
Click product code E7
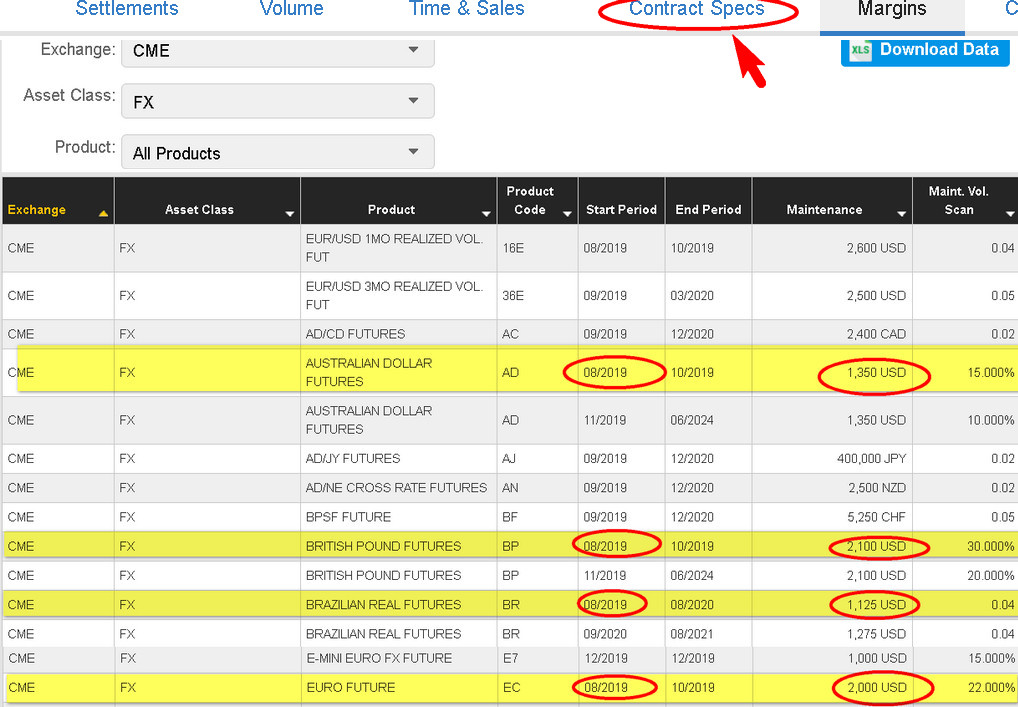click(x=510, y=658)
